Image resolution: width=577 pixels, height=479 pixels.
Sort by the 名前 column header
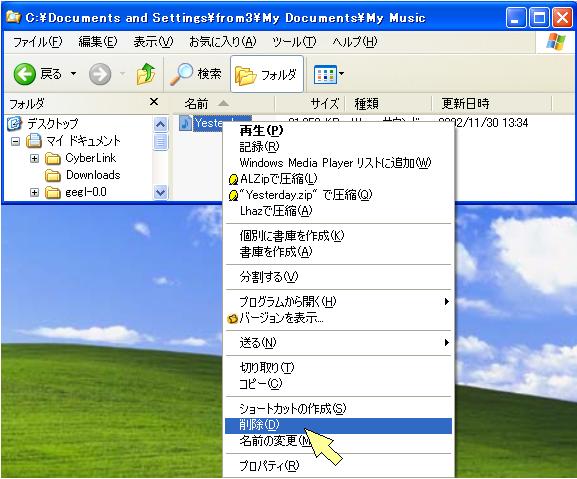[223, 104]
